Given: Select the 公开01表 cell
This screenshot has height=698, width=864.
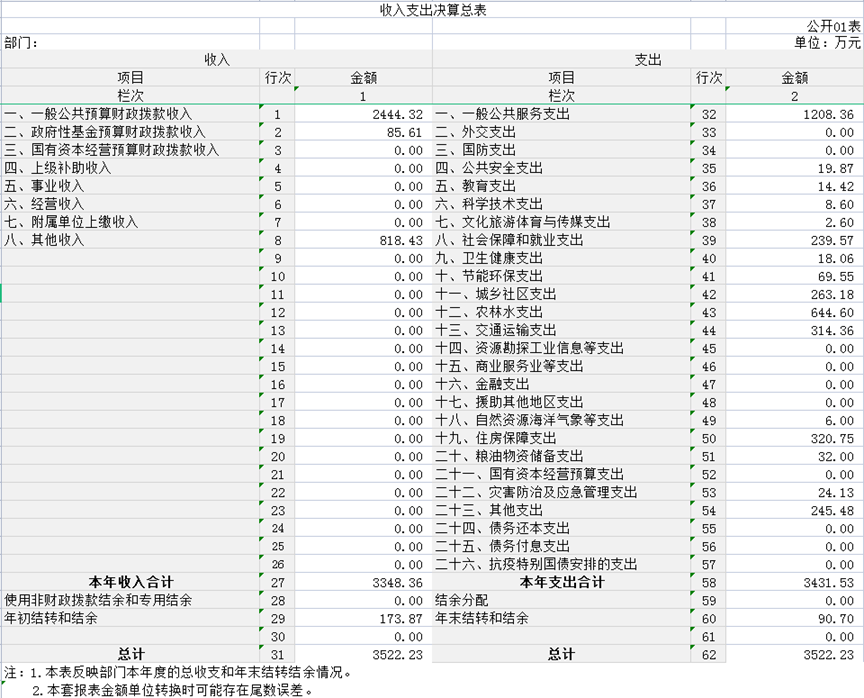Looking at the screenshot, I should [x=832, y=26].
